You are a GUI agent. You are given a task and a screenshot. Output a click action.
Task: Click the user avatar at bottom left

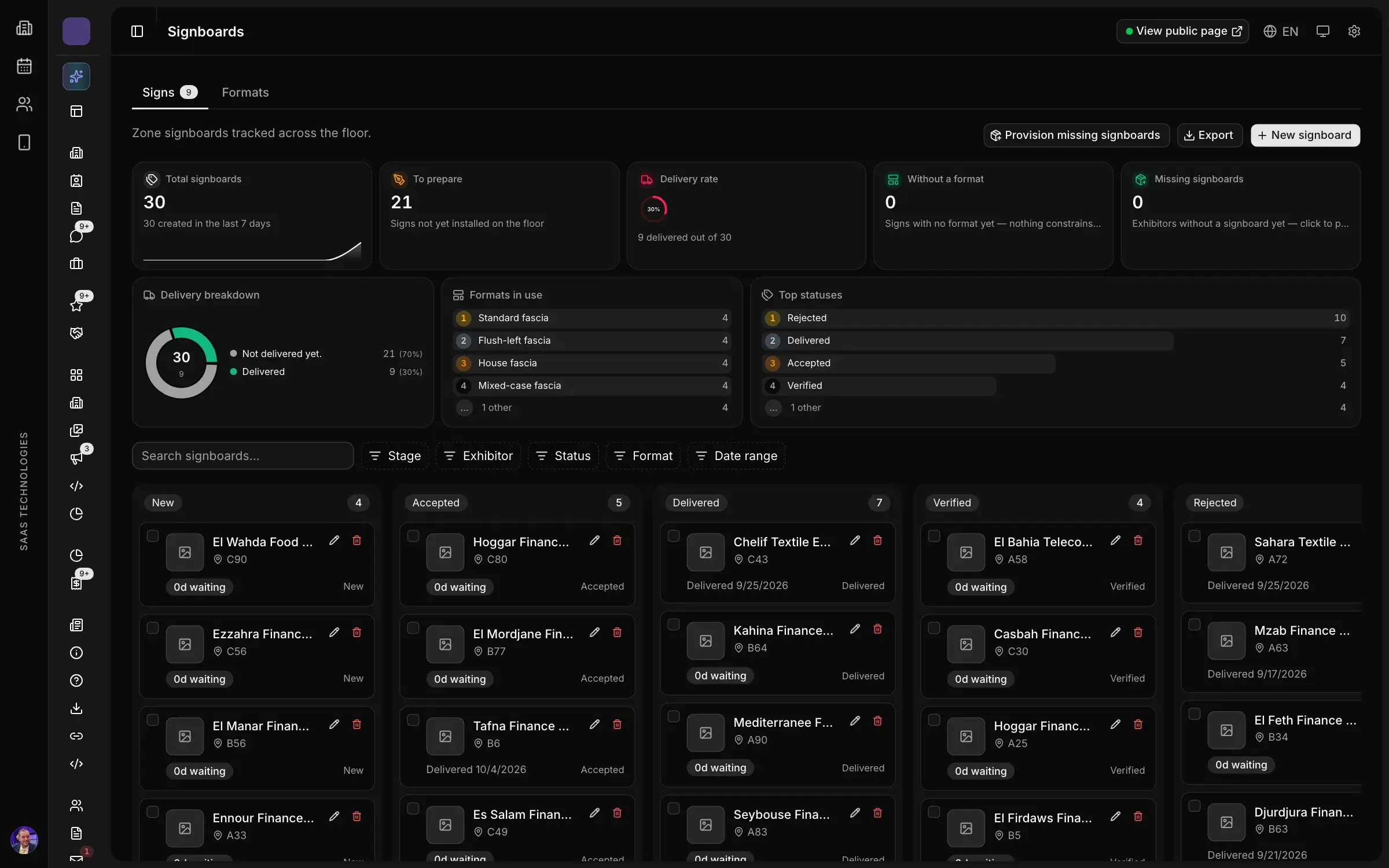[x=24, y=840]
